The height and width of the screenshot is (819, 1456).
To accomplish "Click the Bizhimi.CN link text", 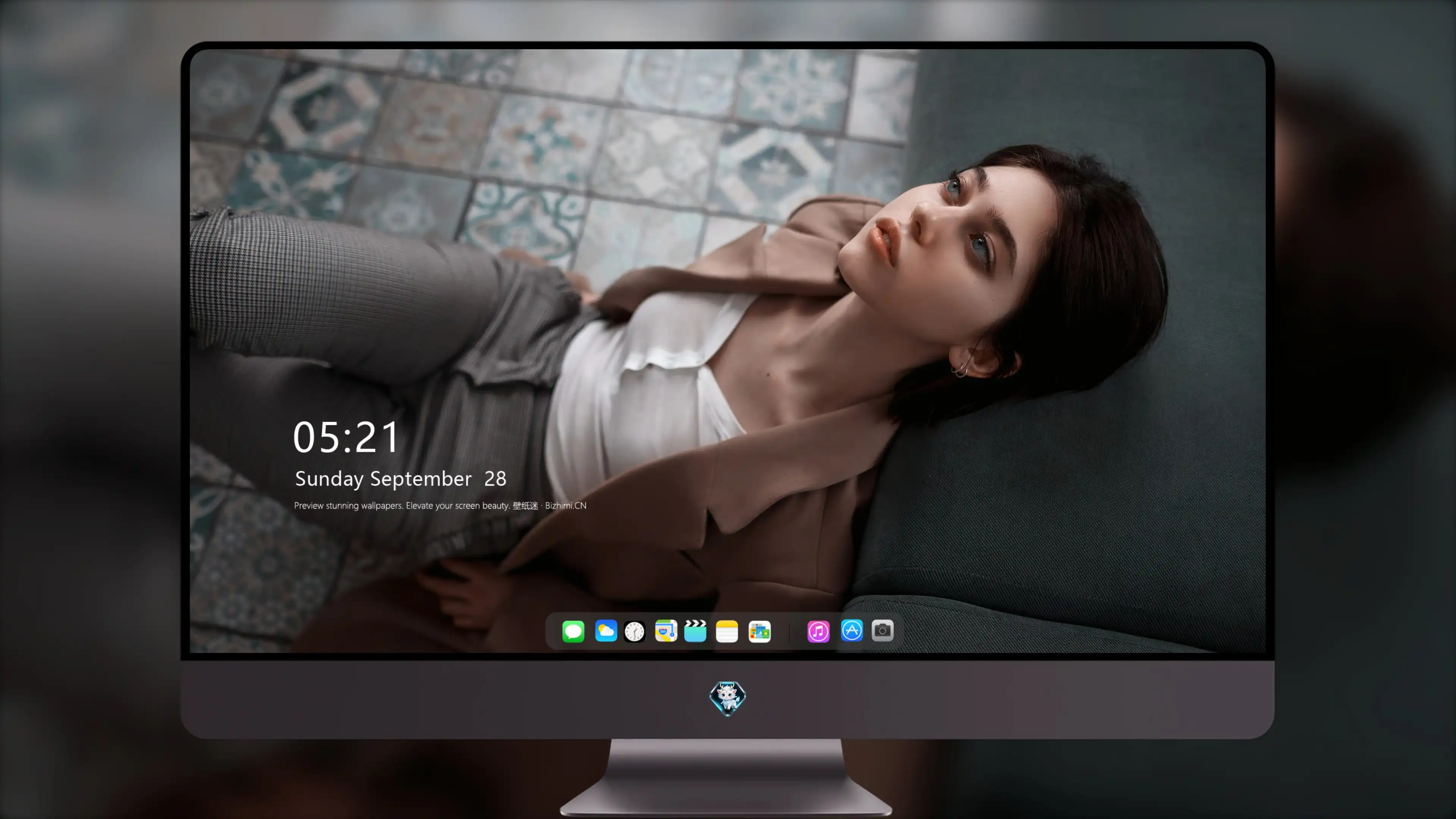I will 566,505.
